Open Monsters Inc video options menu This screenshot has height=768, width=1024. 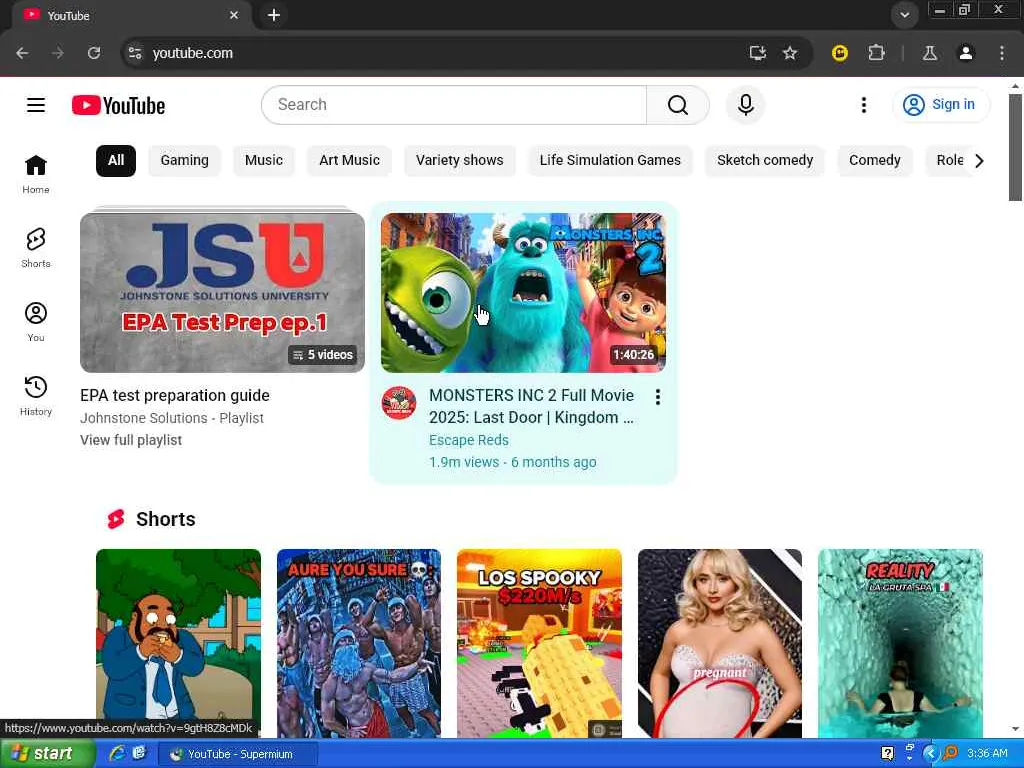(x=658, y=396)
